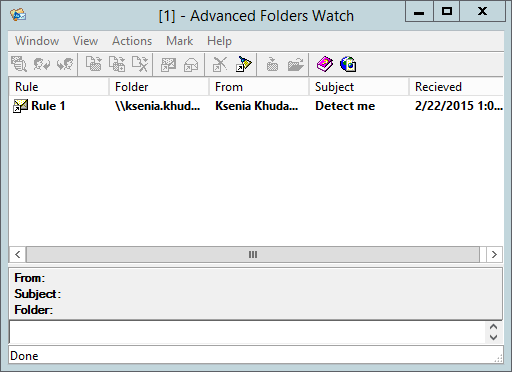This screenshot has width=512, height=372.
Task: Sort by the Folder column header
Action: tap(159, 87)
